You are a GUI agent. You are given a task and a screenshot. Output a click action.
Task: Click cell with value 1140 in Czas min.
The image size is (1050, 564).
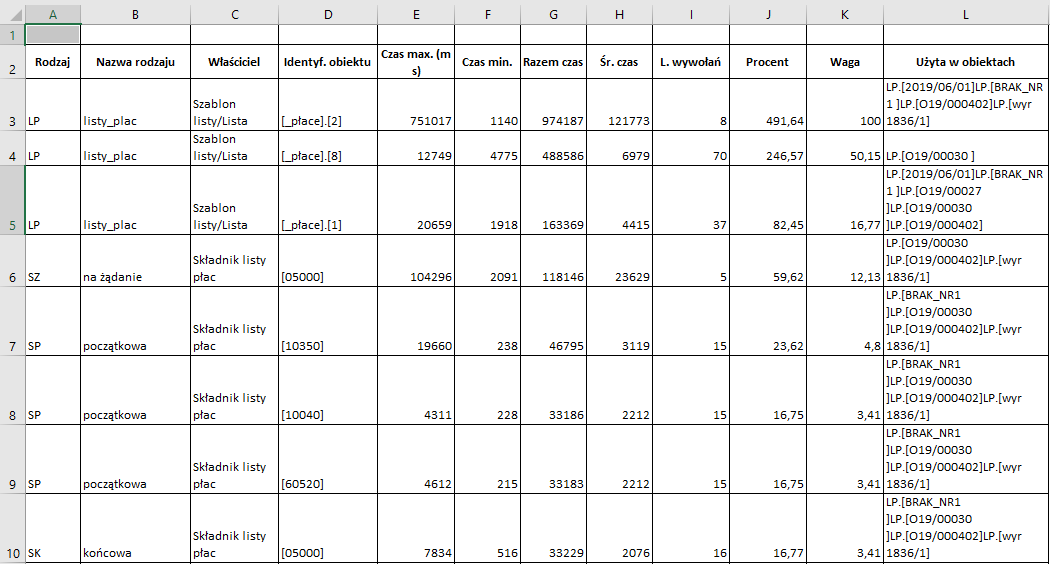(x=488, y=104)
